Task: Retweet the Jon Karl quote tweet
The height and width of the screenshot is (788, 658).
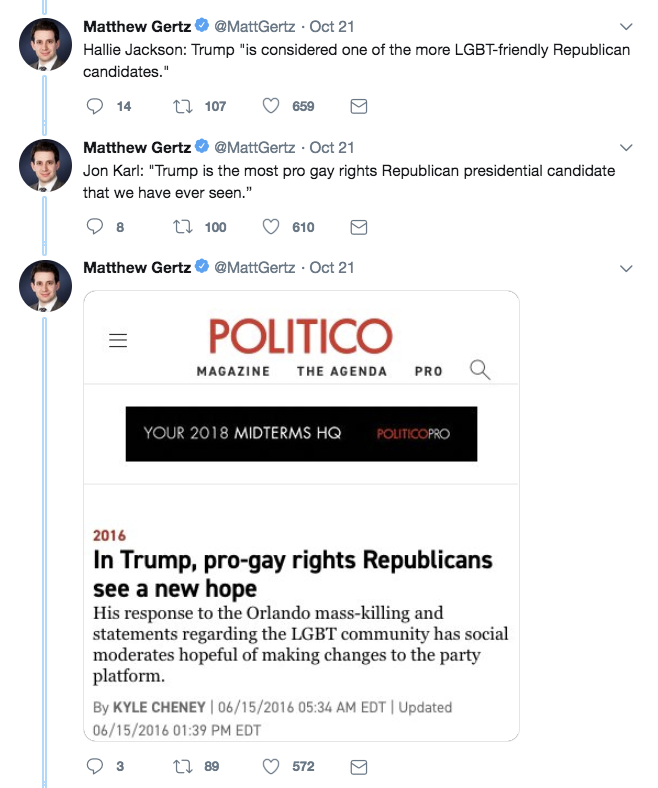Action: (x=183, y=227)
